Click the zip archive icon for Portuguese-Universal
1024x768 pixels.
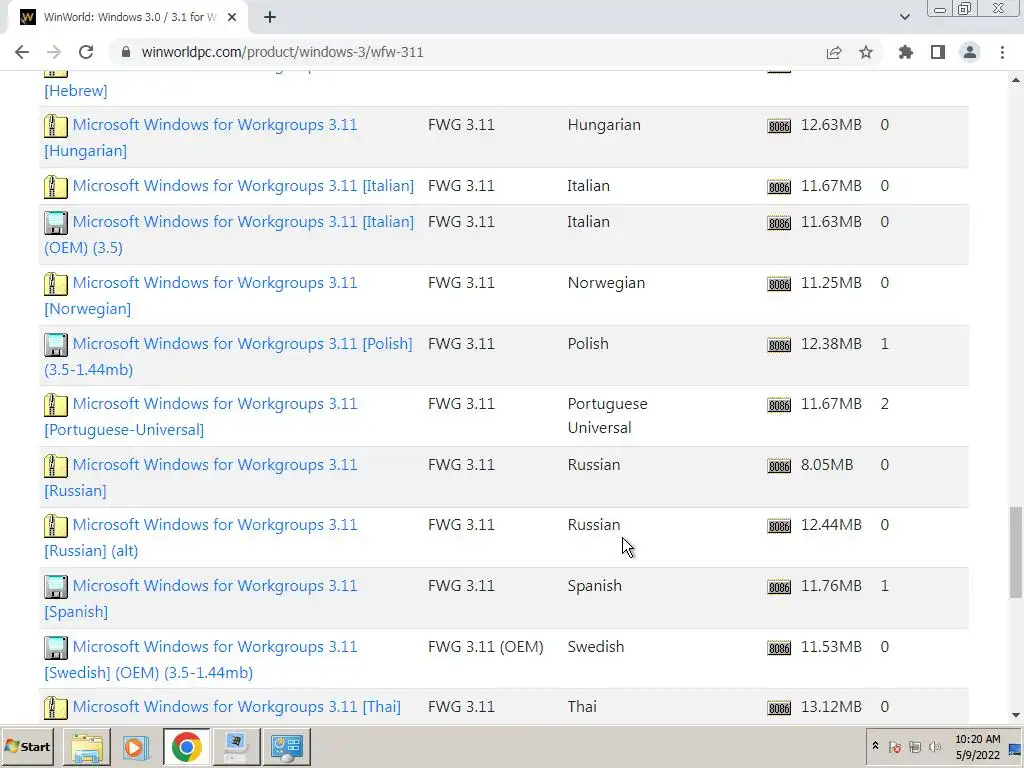coord(56,405)
